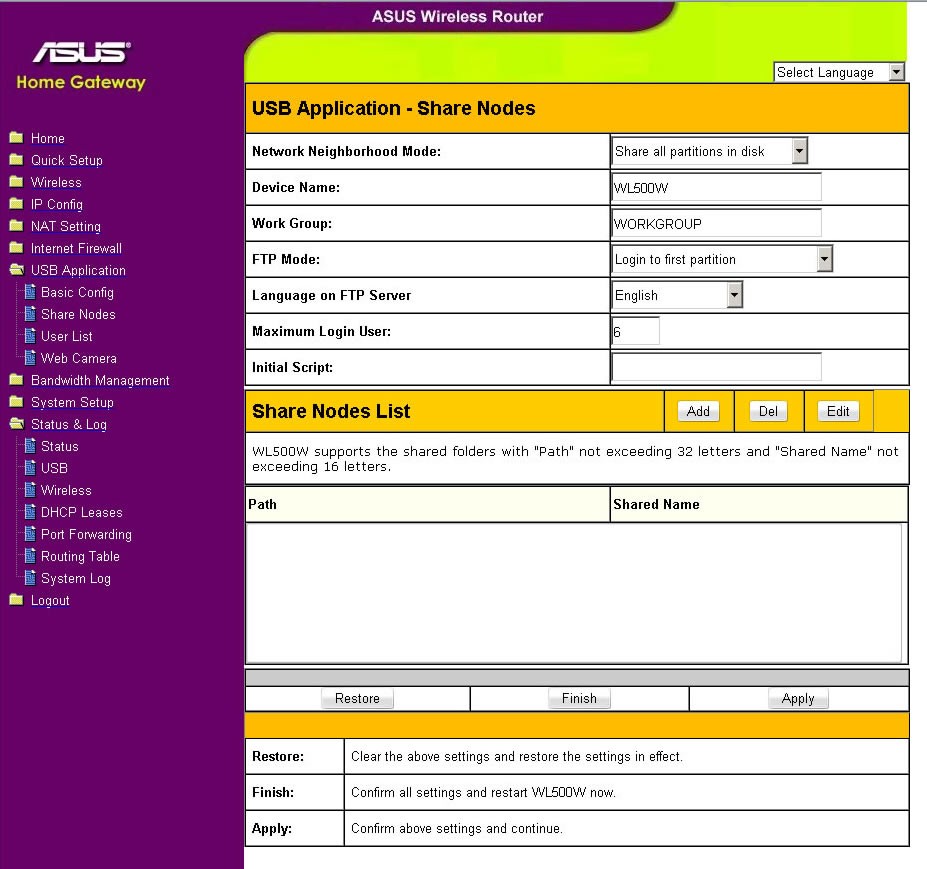Click the page icon beside User List

point(30,336)
